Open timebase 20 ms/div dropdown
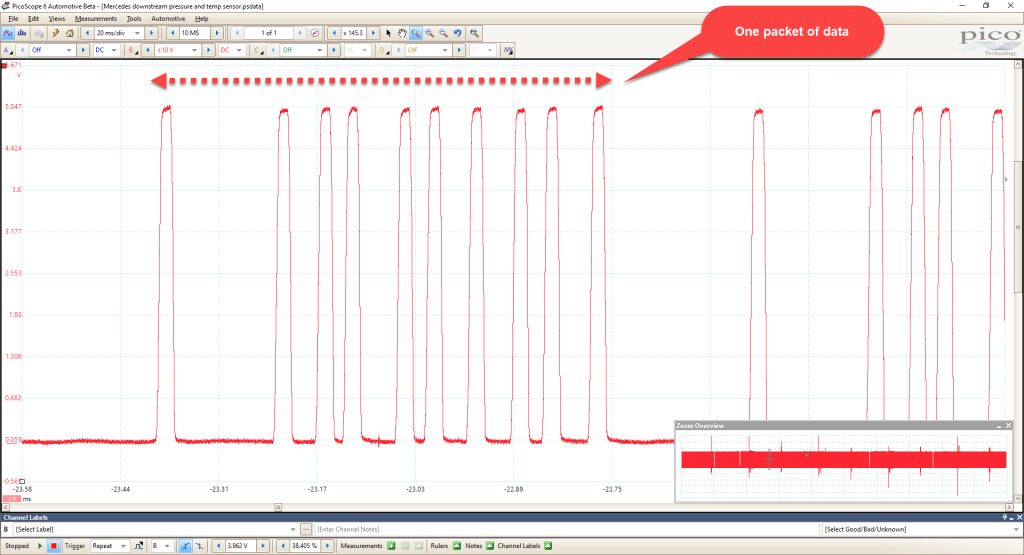 pyautogui.click(x=119, y=33)
